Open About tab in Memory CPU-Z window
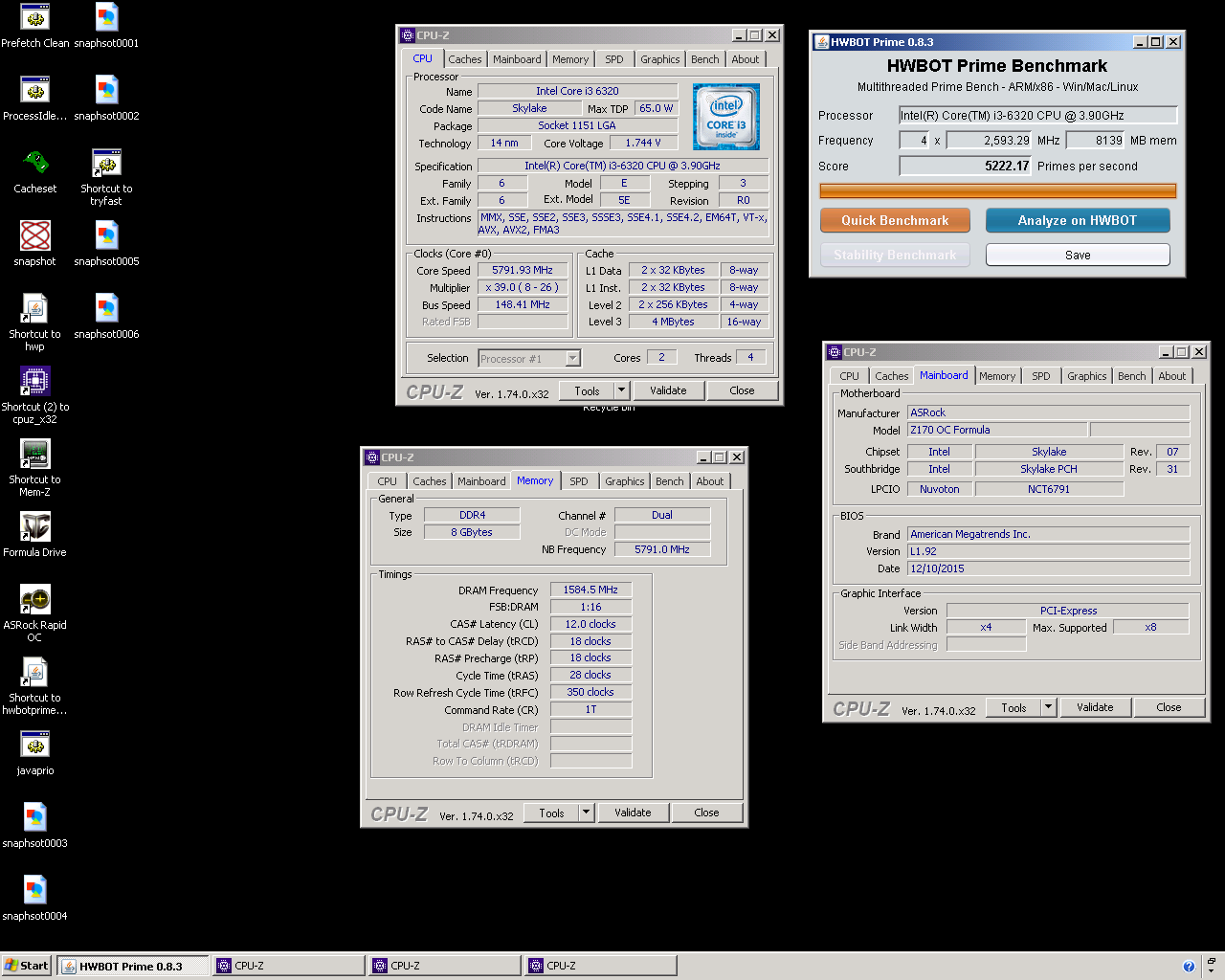1225x980 pixels. pyautogui.click(x=710, y=481)
